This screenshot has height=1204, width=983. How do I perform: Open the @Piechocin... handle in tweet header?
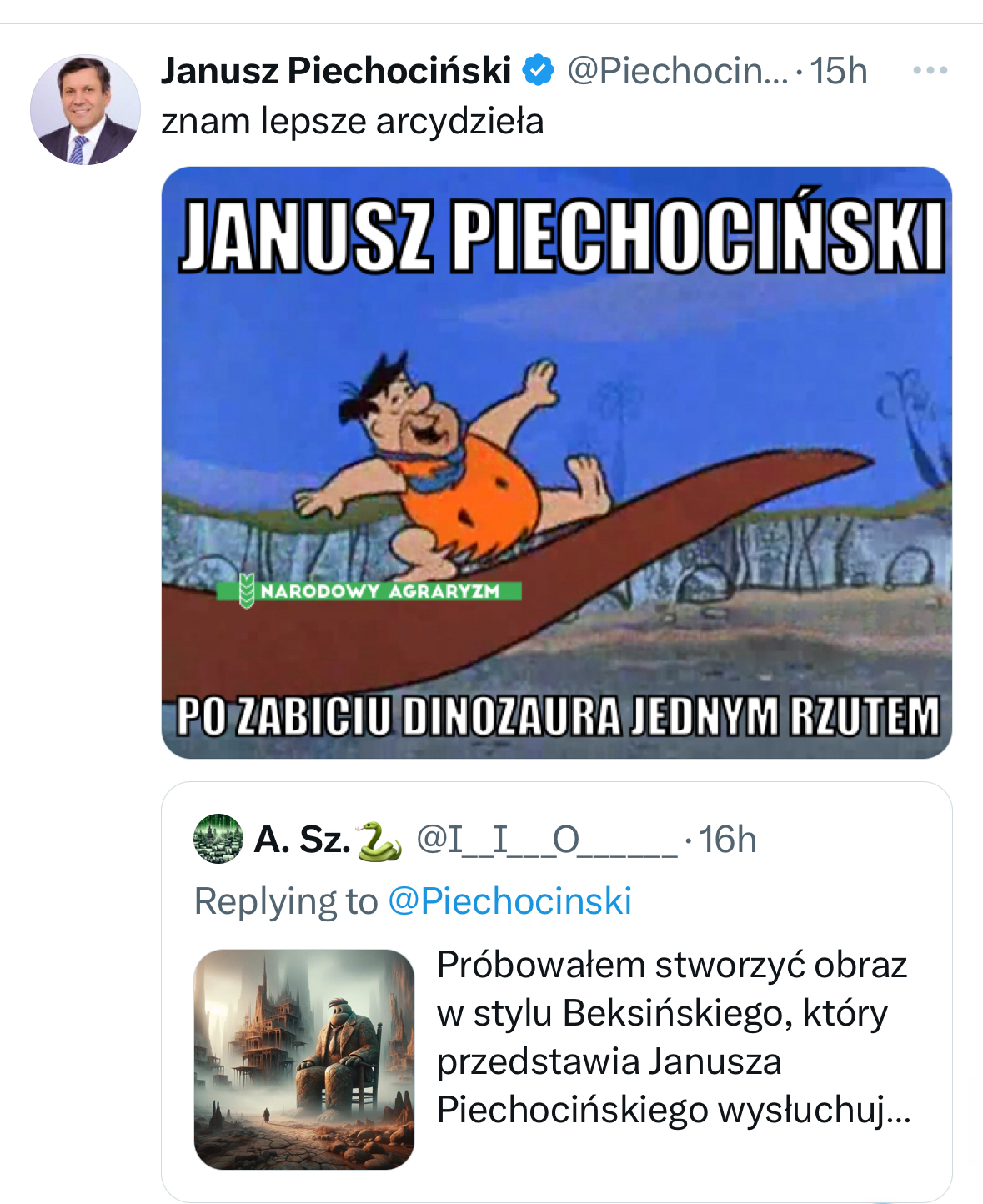(677, 71)
